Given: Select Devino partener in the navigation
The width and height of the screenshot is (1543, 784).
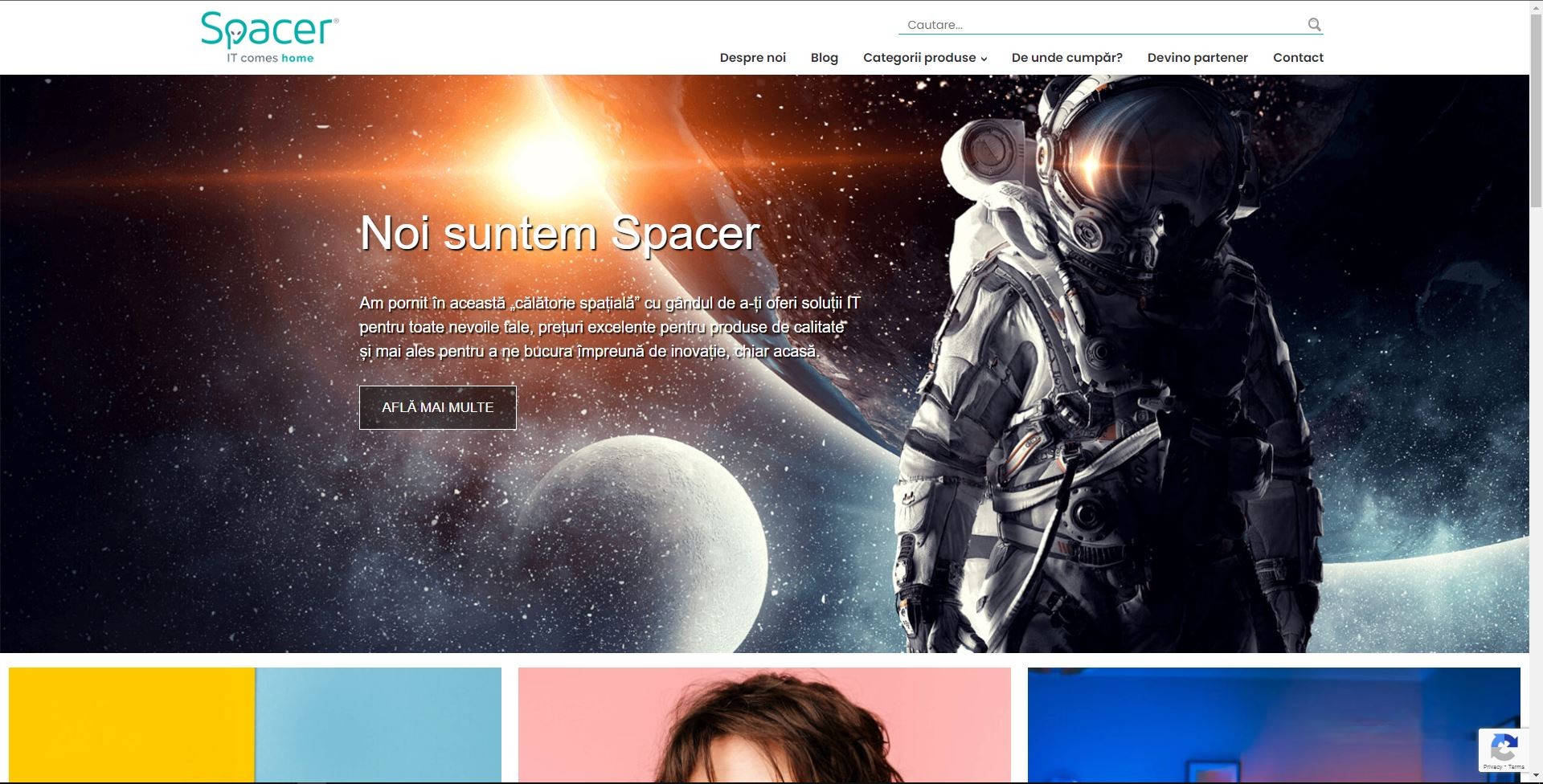Looking at the screenshot, I should pyautogui.click(x=1197, y=58).
